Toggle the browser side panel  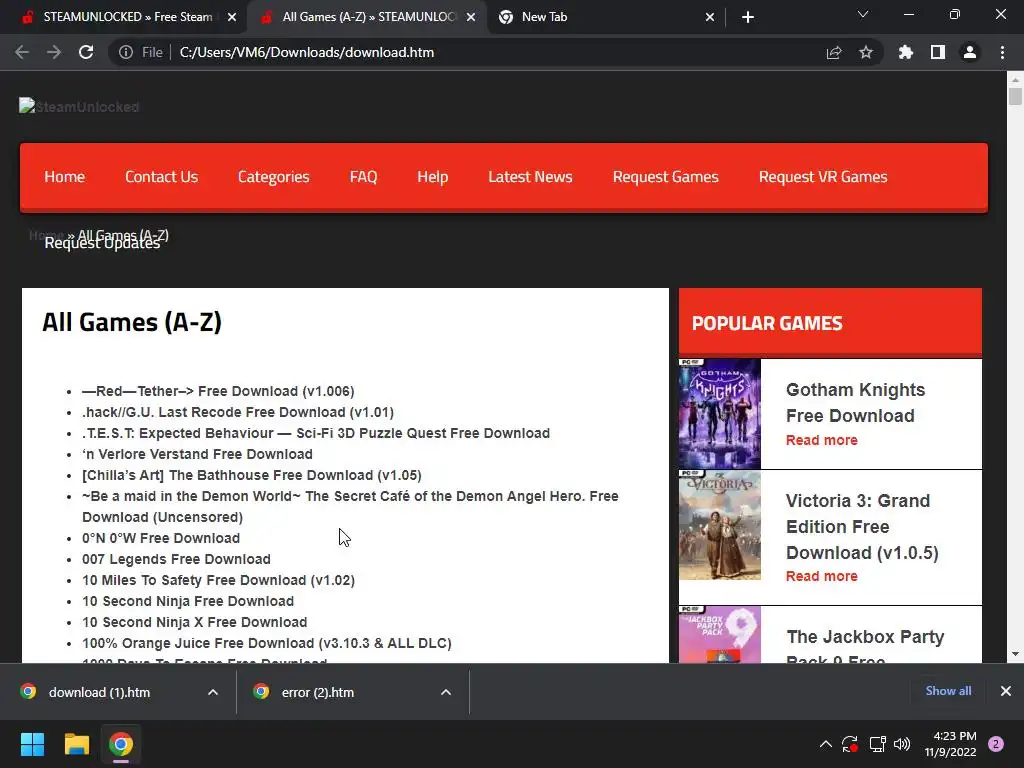tap(938, 52)
